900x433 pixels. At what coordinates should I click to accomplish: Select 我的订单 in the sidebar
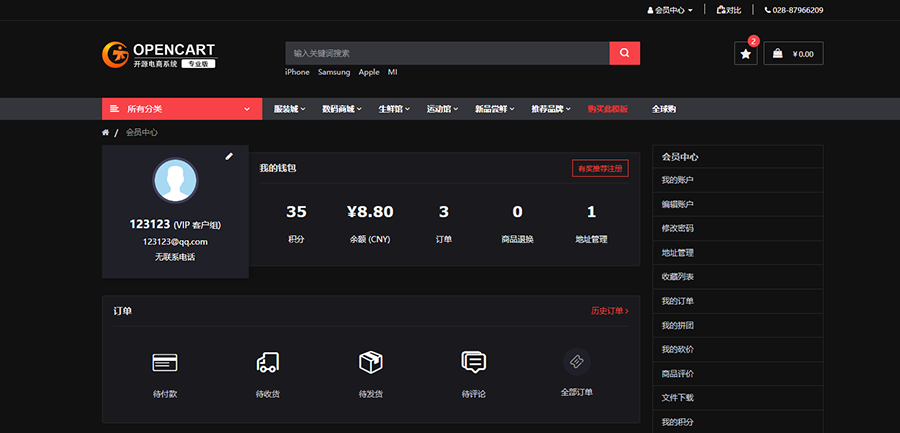click(738, 300)
